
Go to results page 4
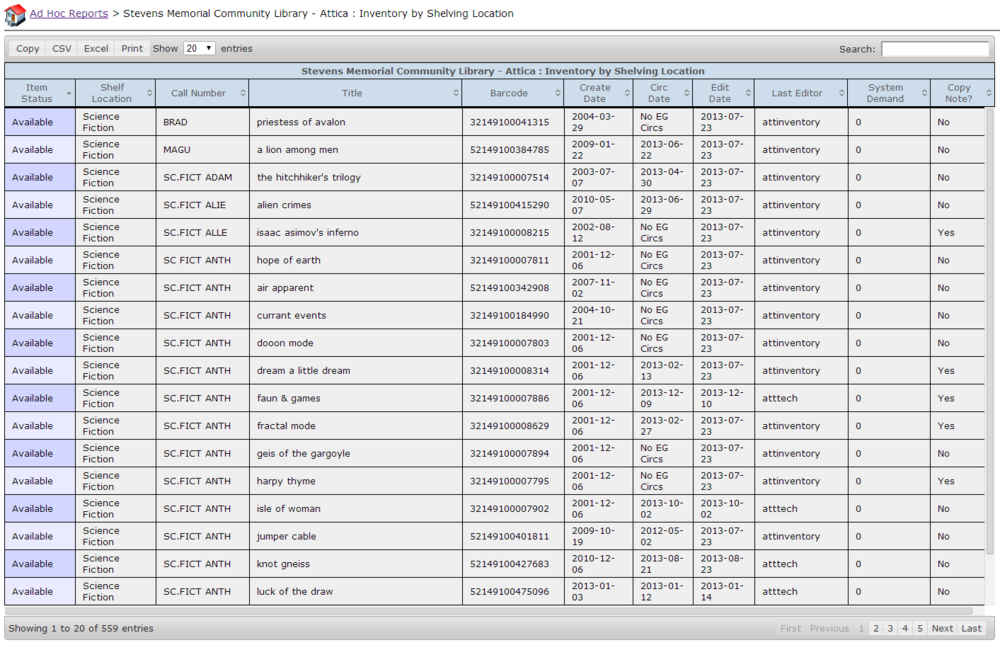pos(905,628)
